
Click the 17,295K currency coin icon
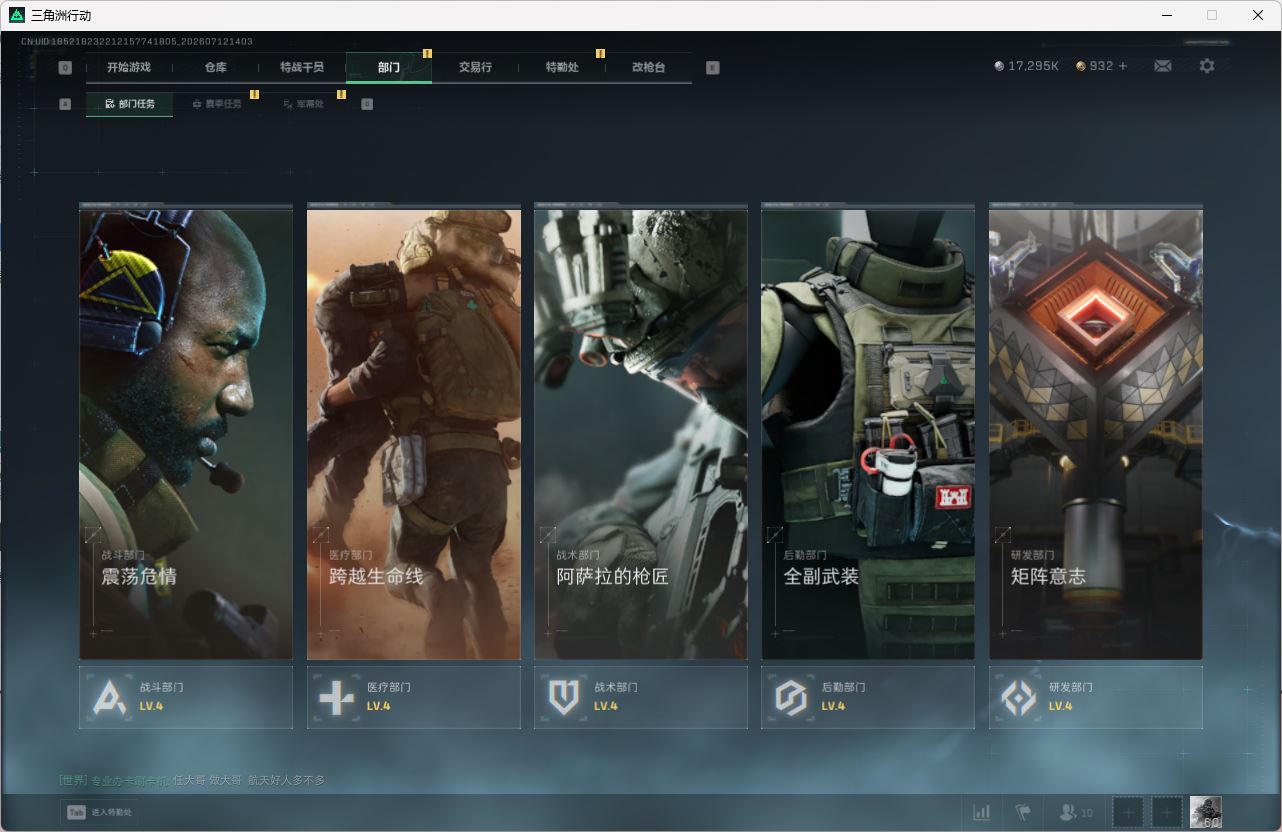click(999, 66)
